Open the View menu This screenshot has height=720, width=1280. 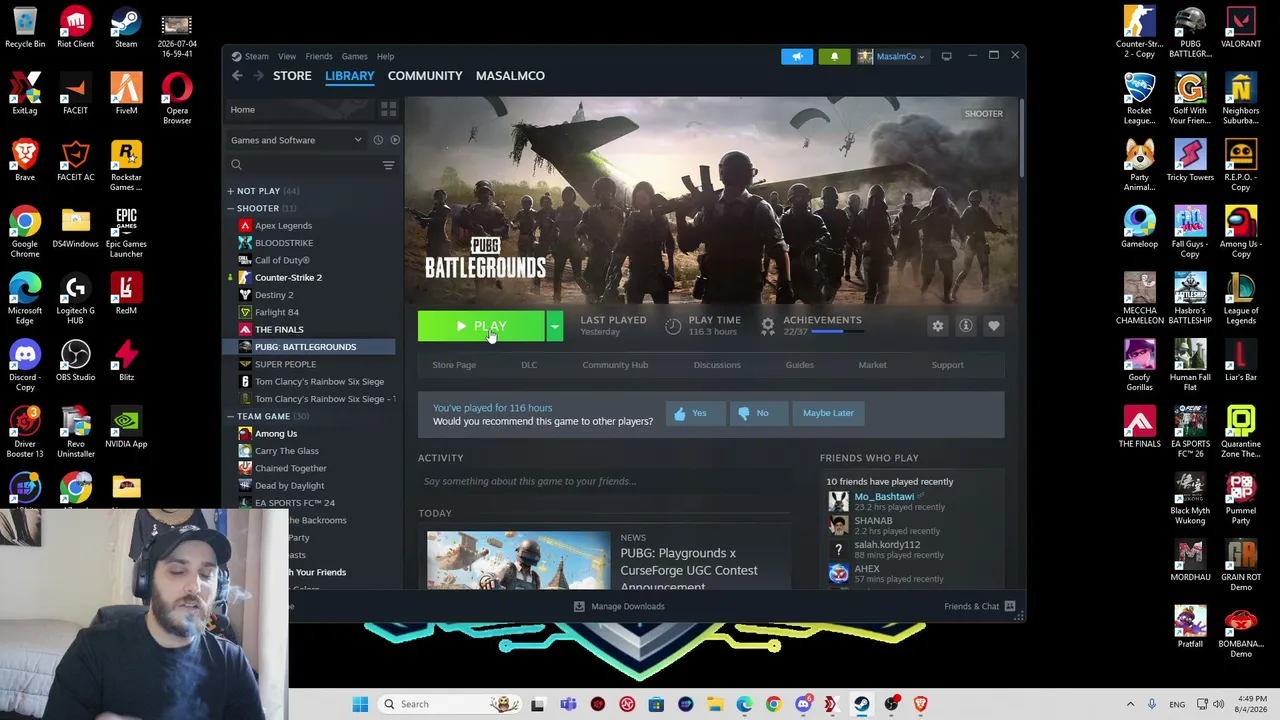coord(287,56)
